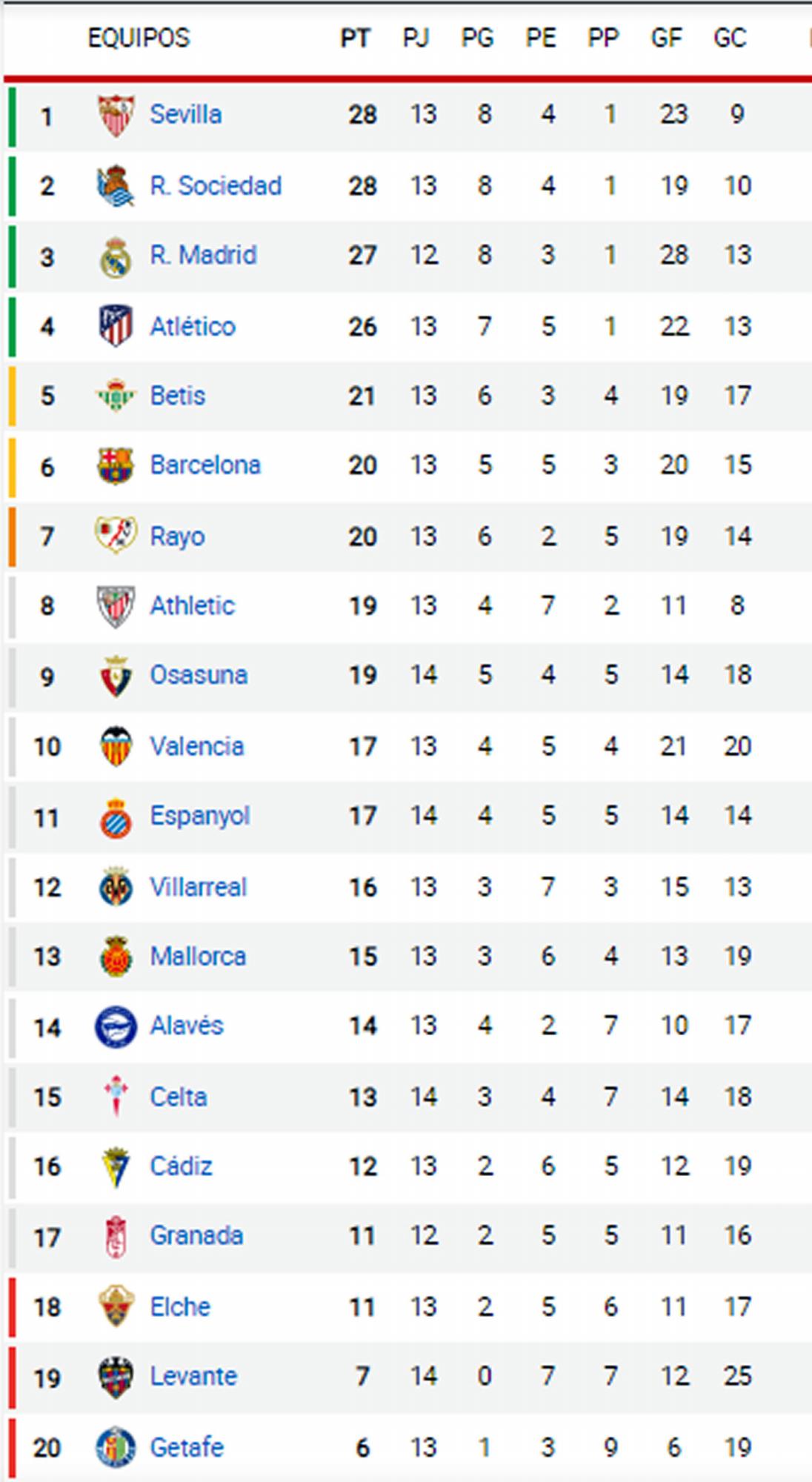
Task: Open the Osasuna team link
Action: [x=199, y=675]
